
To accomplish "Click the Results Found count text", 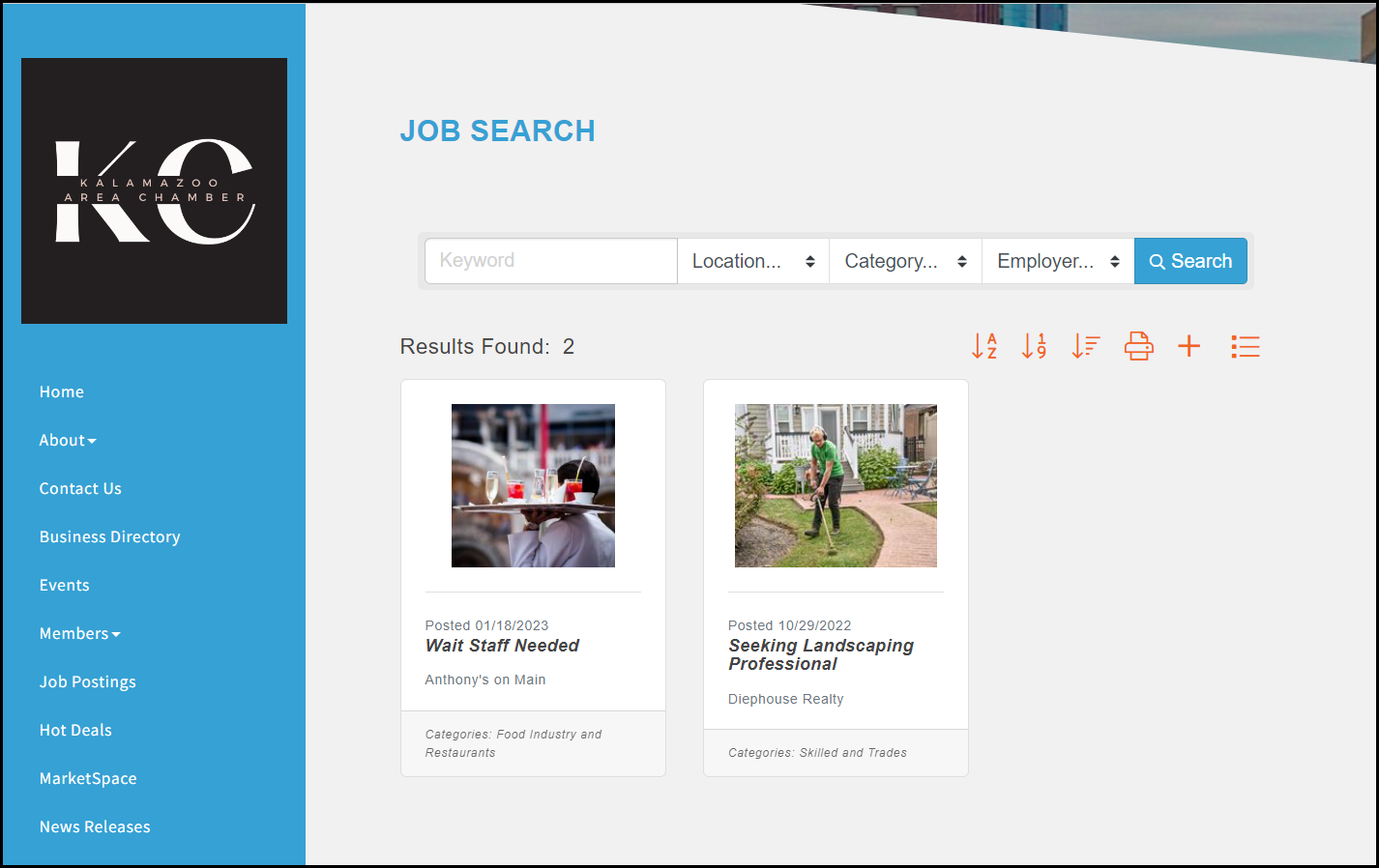I will (487, 347).
